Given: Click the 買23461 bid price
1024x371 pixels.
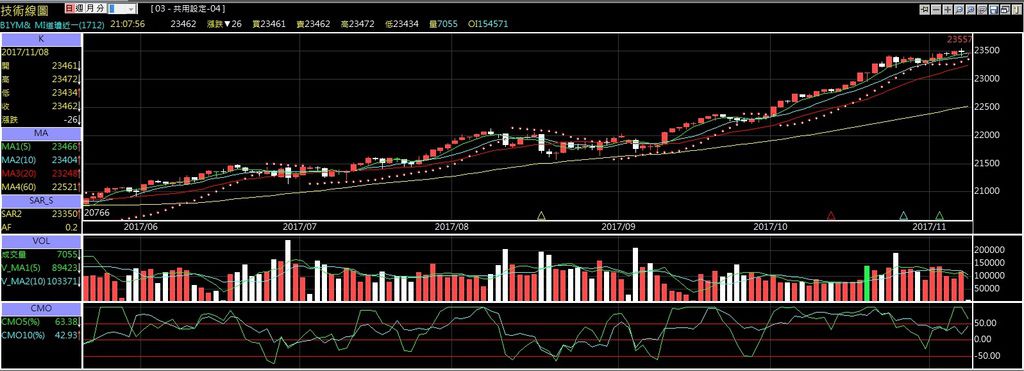Looking at the screenshot, I should pyautogui.click(x=268, y=24).
